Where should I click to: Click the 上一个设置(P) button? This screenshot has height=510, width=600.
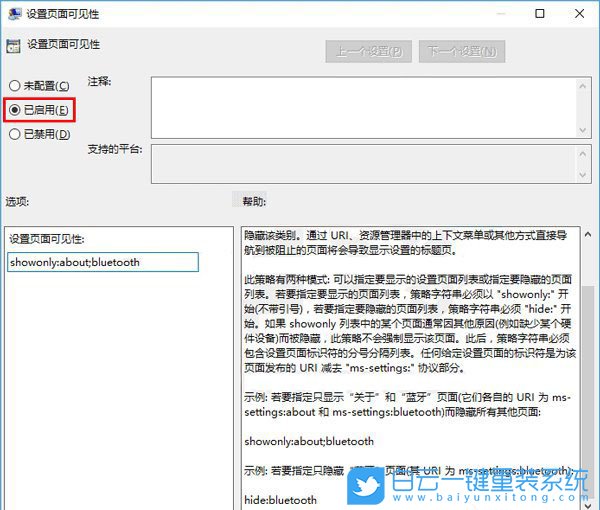(368, 51)
